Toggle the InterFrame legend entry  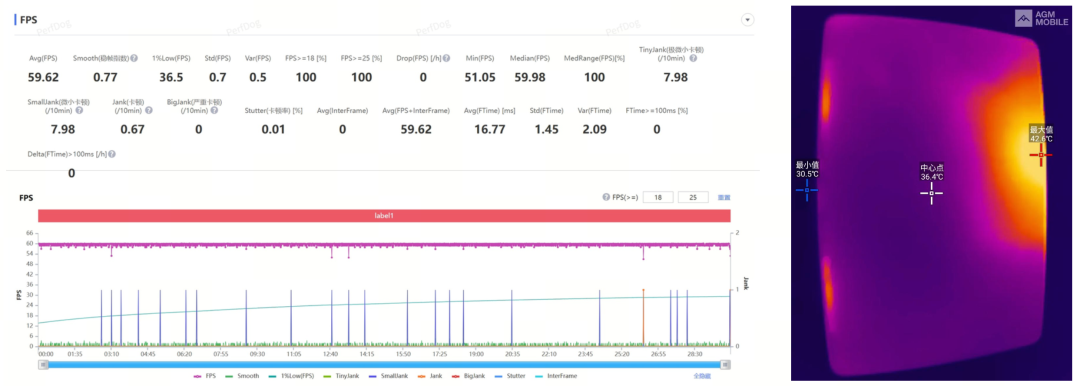tap(557, 376)
